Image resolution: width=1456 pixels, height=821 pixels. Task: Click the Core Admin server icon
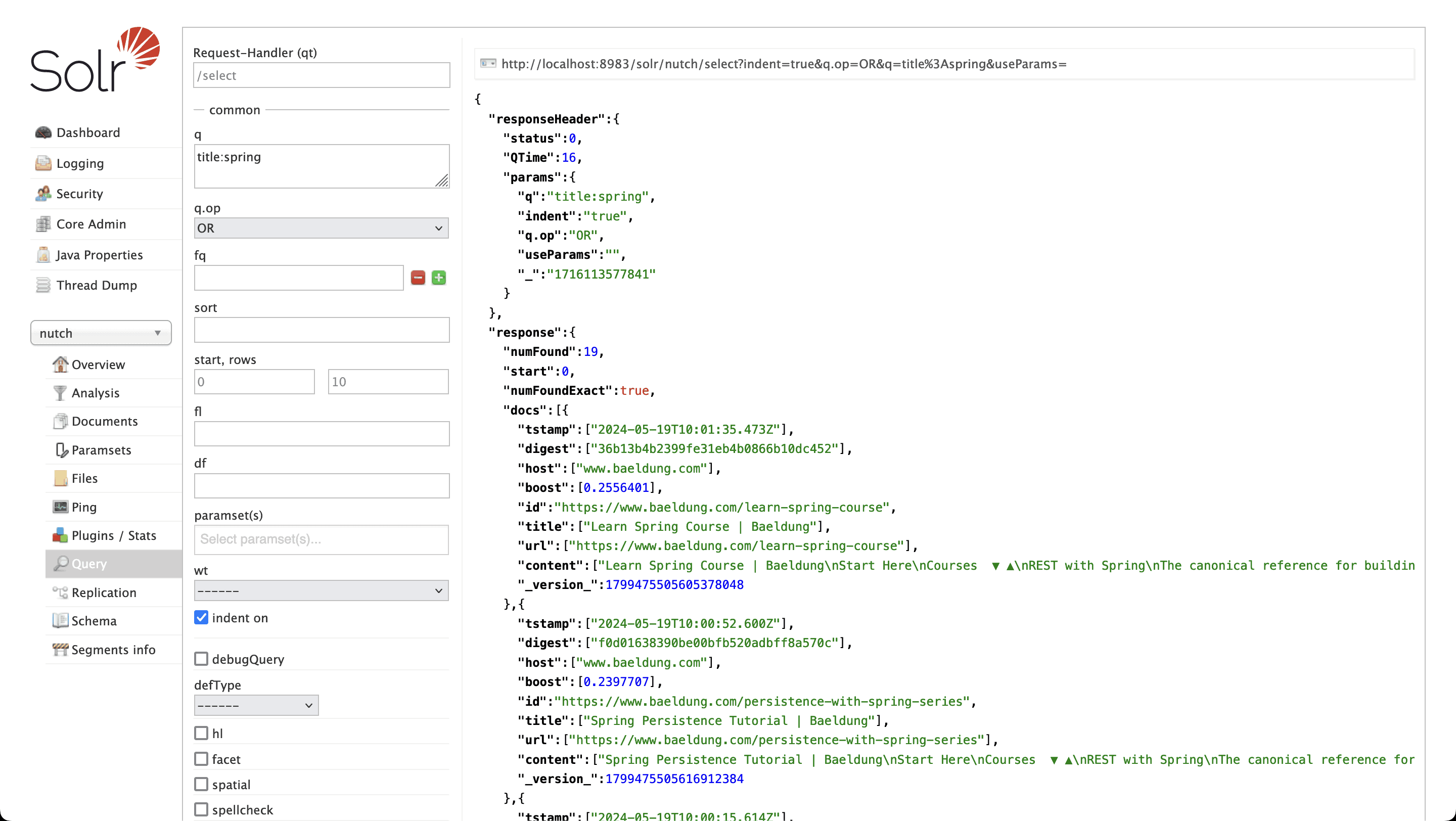click(43, 224)
